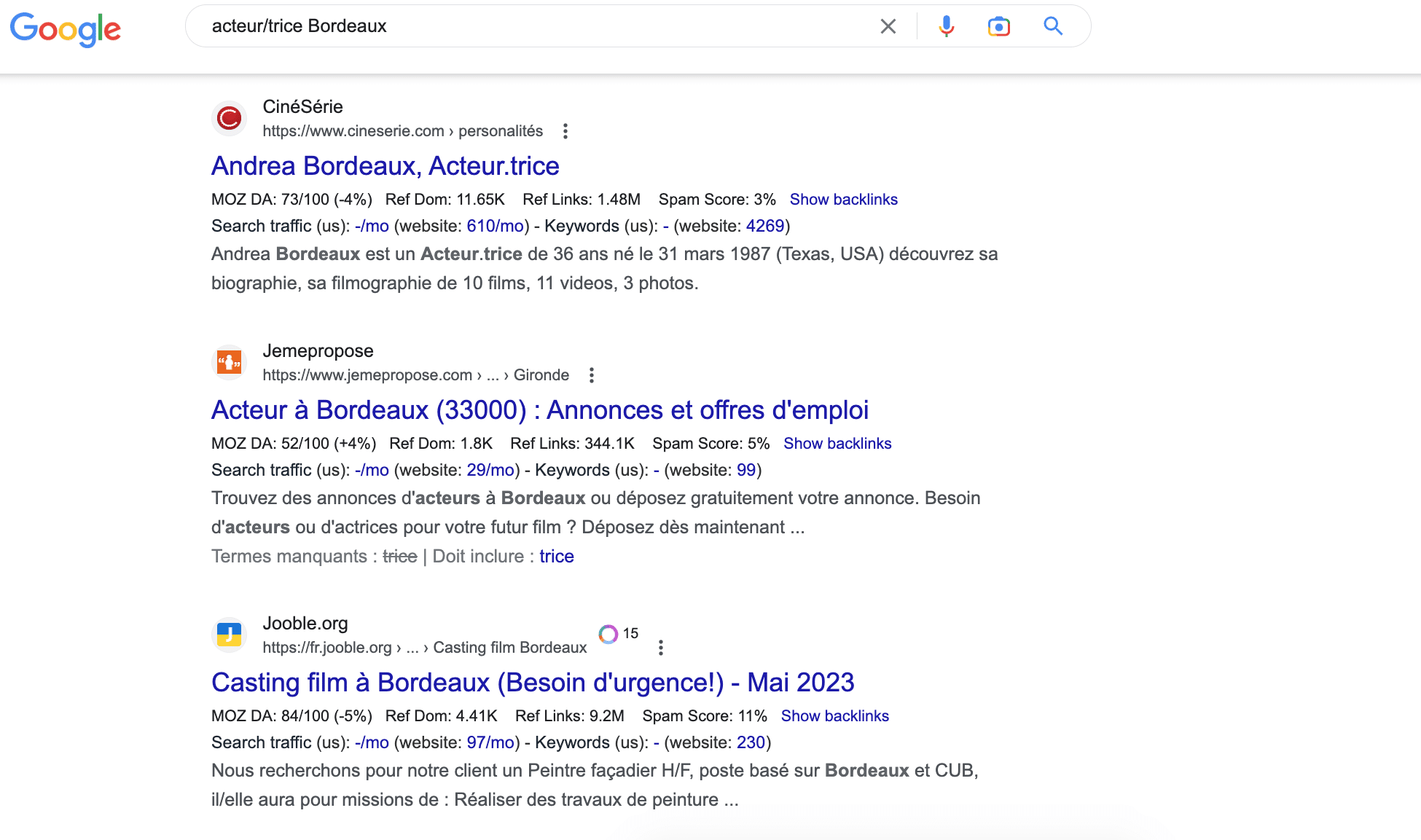Show backlinks for CinéSérie result
Screen dimensions: 1421x840
pyautogui.click(x=843, y=200)
